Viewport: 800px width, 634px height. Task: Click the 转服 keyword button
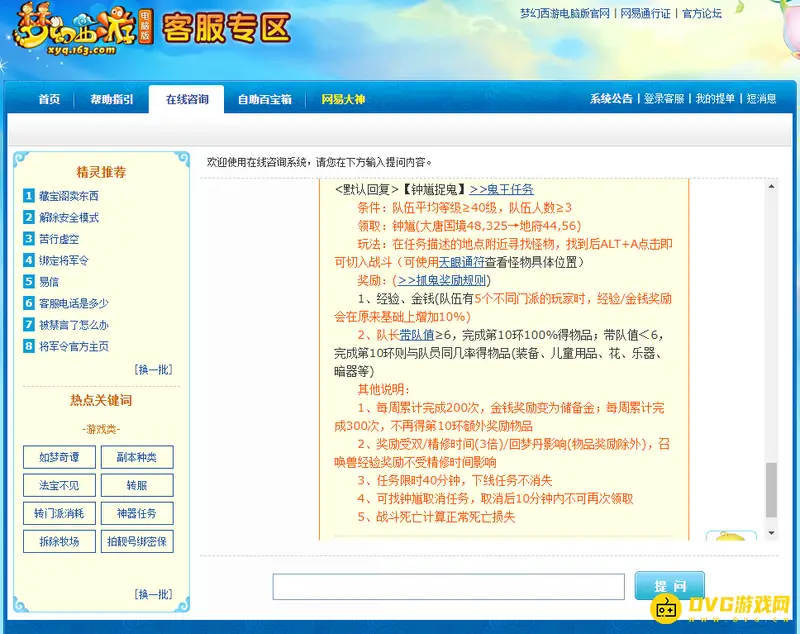pyautogui.click(x=137, y=485)
